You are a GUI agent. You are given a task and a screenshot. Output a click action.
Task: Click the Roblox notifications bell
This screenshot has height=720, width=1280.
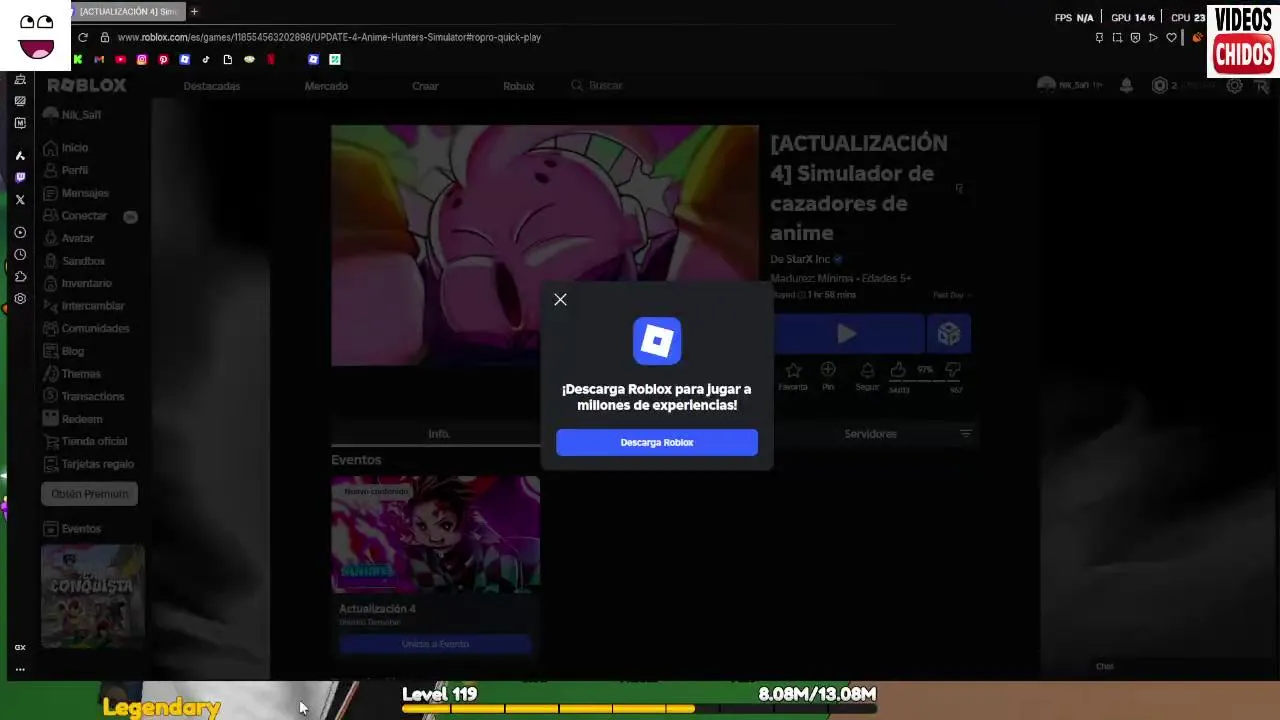(x=1126, y=86)
